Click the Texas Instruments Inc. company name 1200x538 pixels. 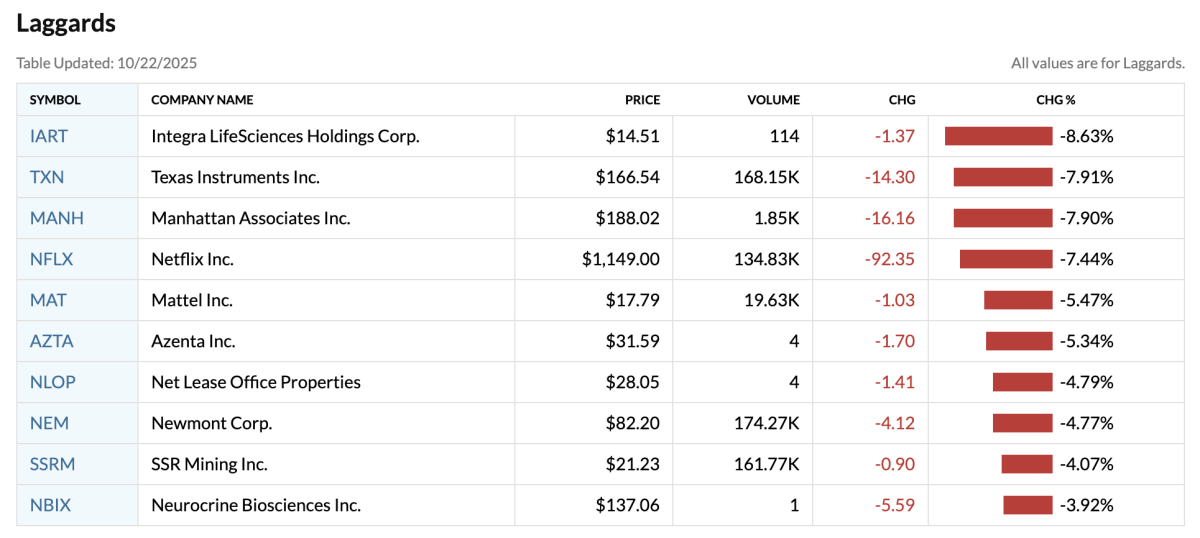tap(235, 177)
